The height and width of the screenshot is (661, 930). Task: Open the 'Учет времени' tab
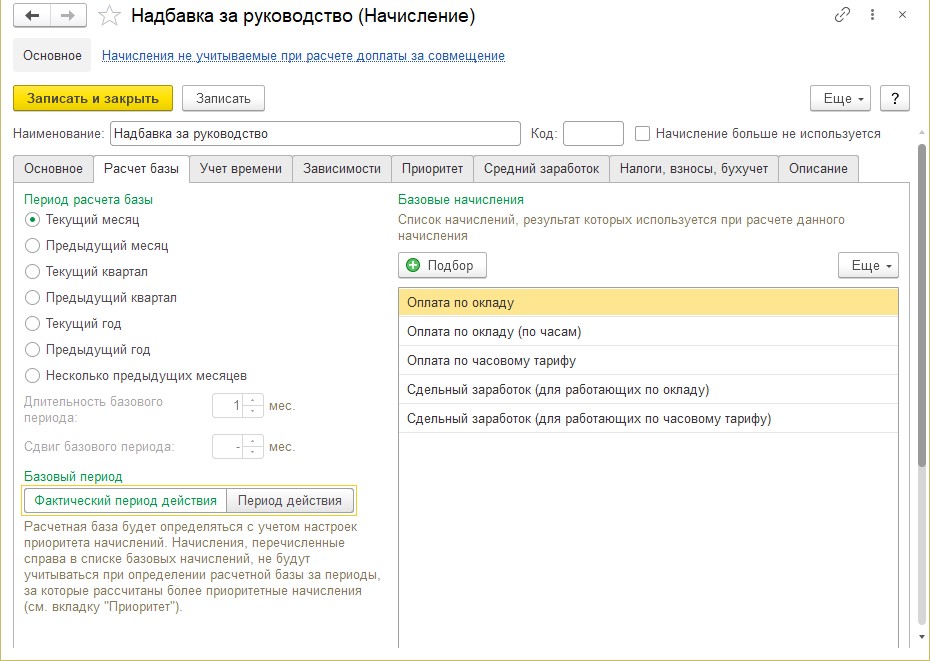241,169
